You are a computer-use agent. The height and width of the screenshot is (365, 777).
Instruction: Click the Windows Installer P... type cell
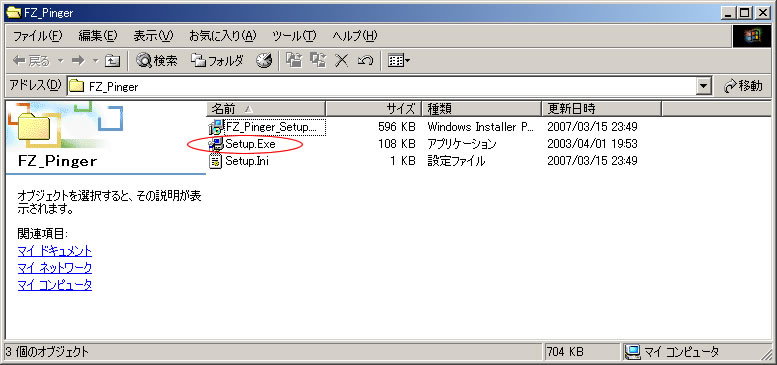pos(481,127)
